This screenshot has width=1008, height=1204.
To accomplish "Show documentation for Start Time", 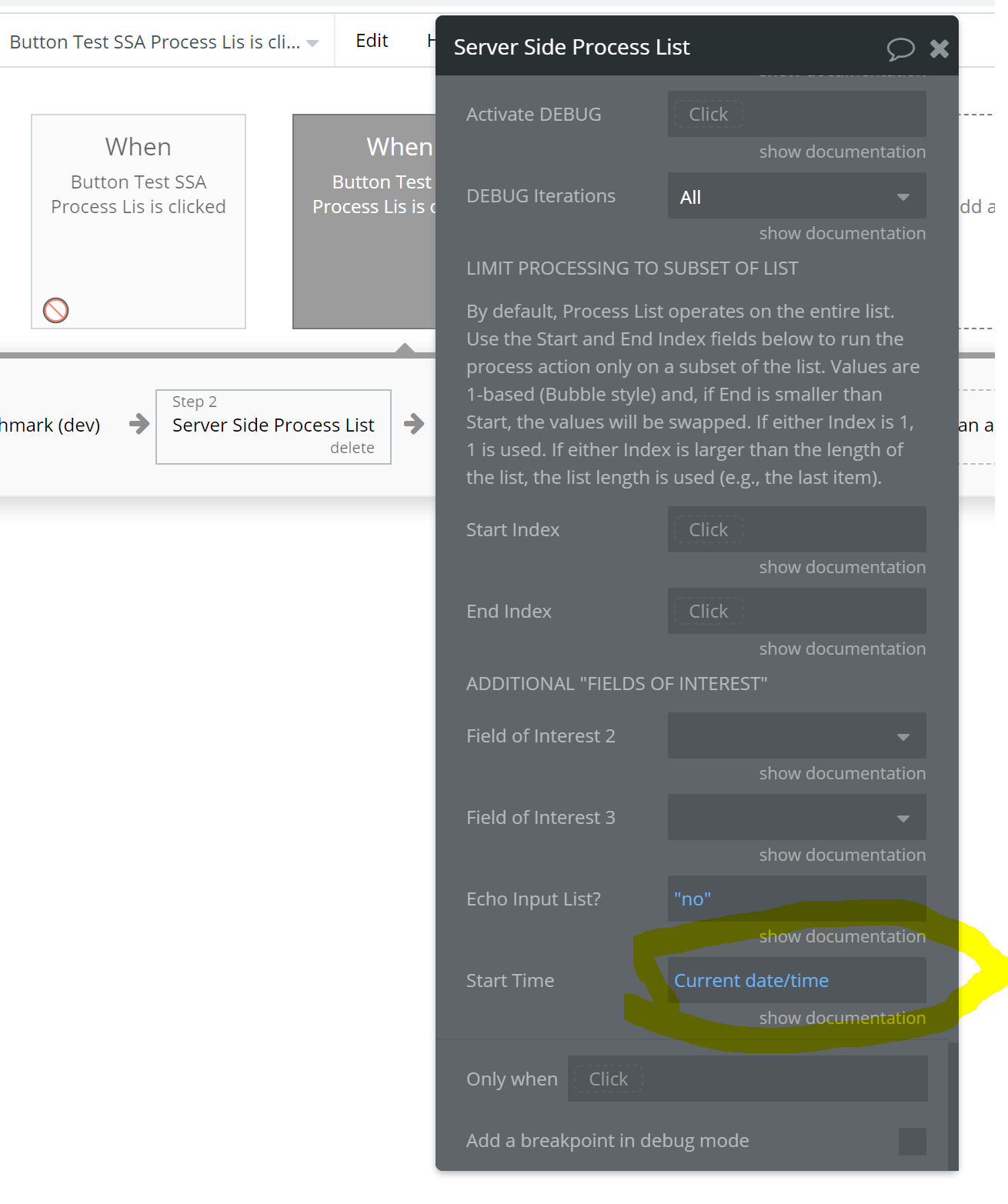I will pyautogui.click(x=842, y=1019).
